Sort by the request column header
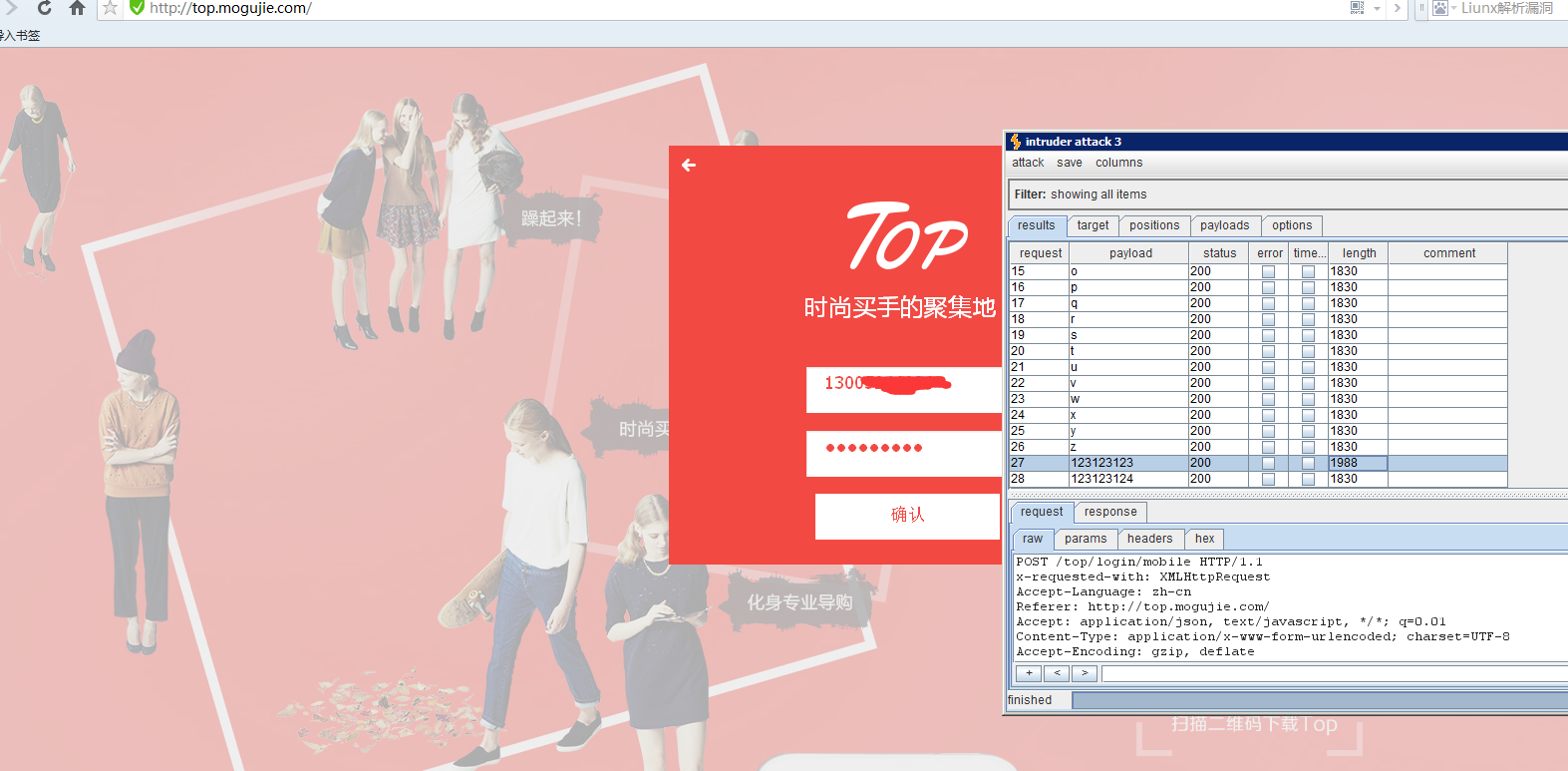Viewport: 1568px width, 771px height. (x=1040, y=253)
